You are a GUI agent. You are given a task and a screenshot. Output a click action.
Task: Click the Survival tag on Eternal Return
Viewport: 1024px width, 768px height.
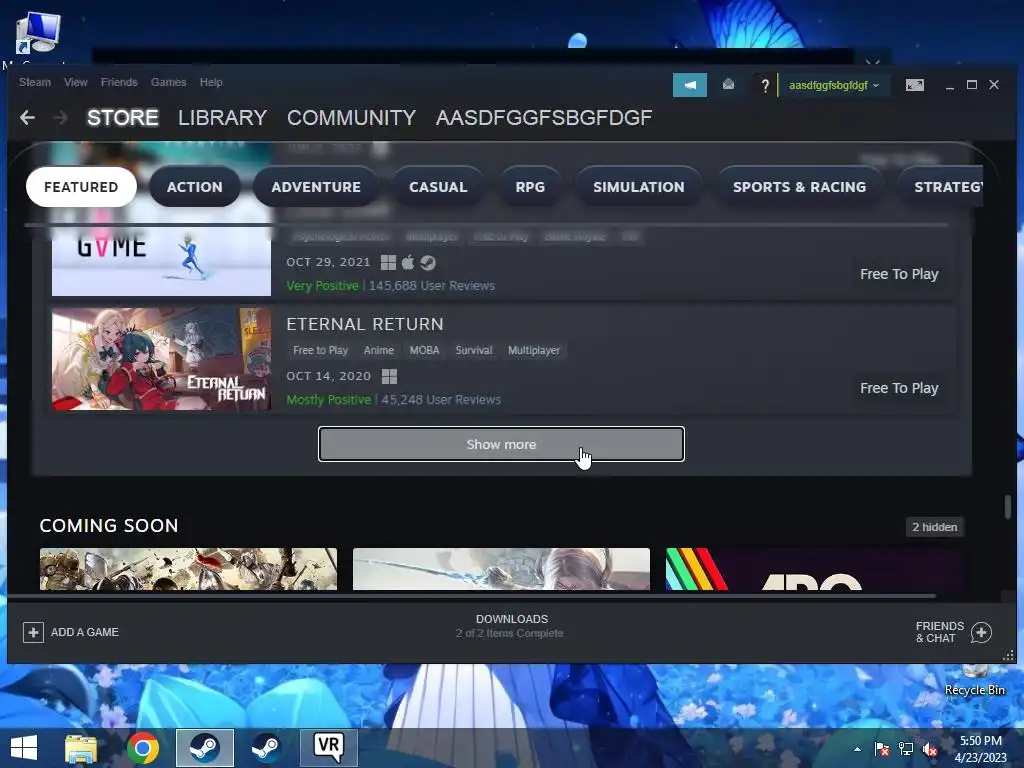coord(473,350)
